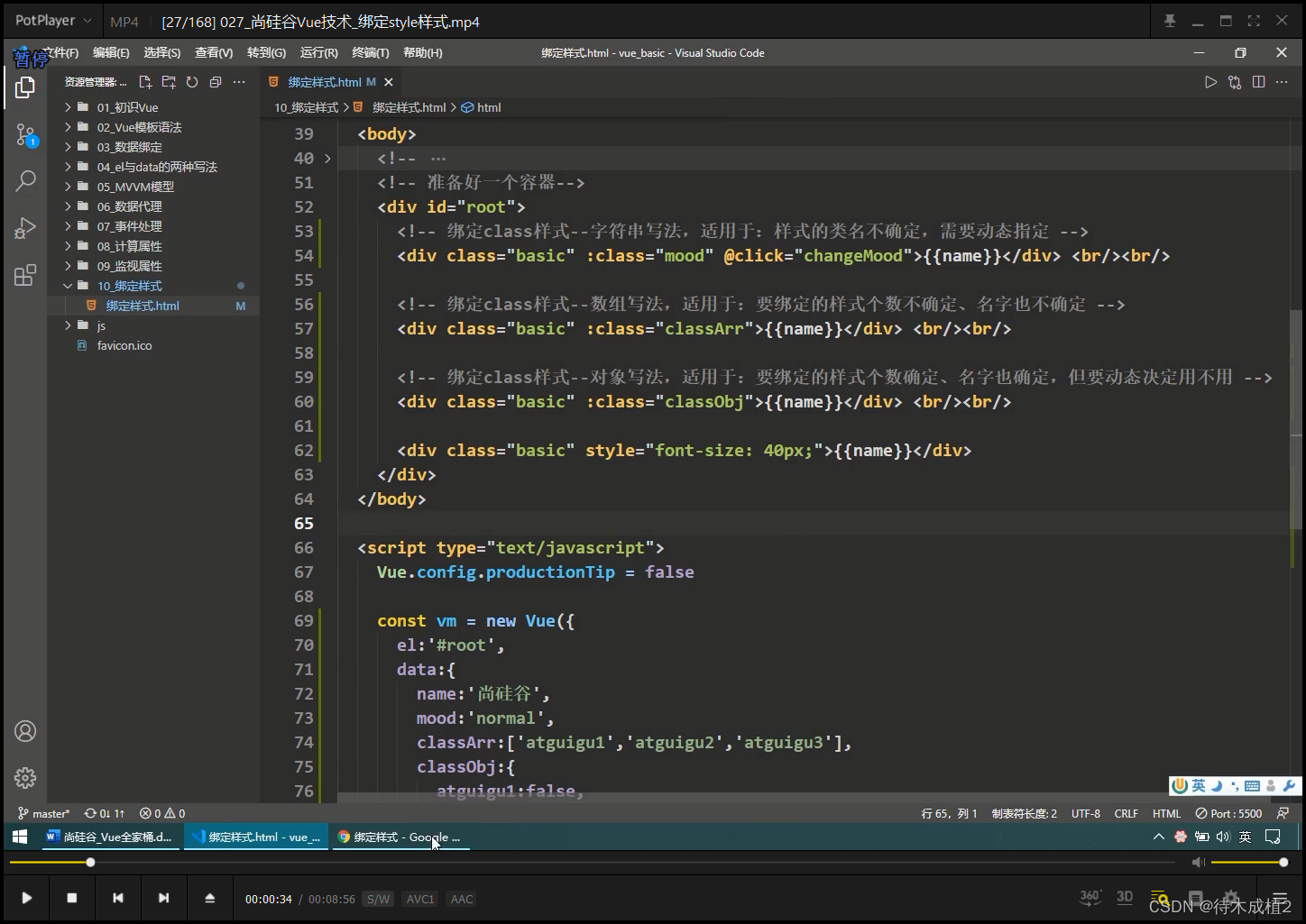Open the Manage gear in the activity bar
The height and width of the screenshot is (924, 1306).
pos(25,777)
